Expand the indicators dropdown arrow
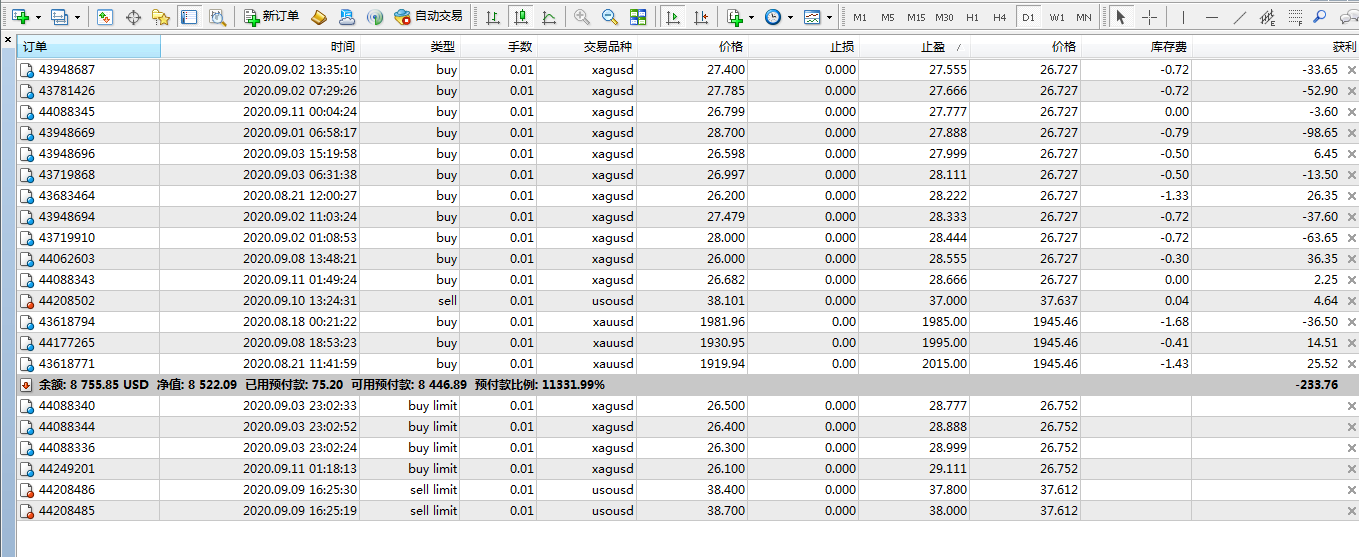 (751, 17)
